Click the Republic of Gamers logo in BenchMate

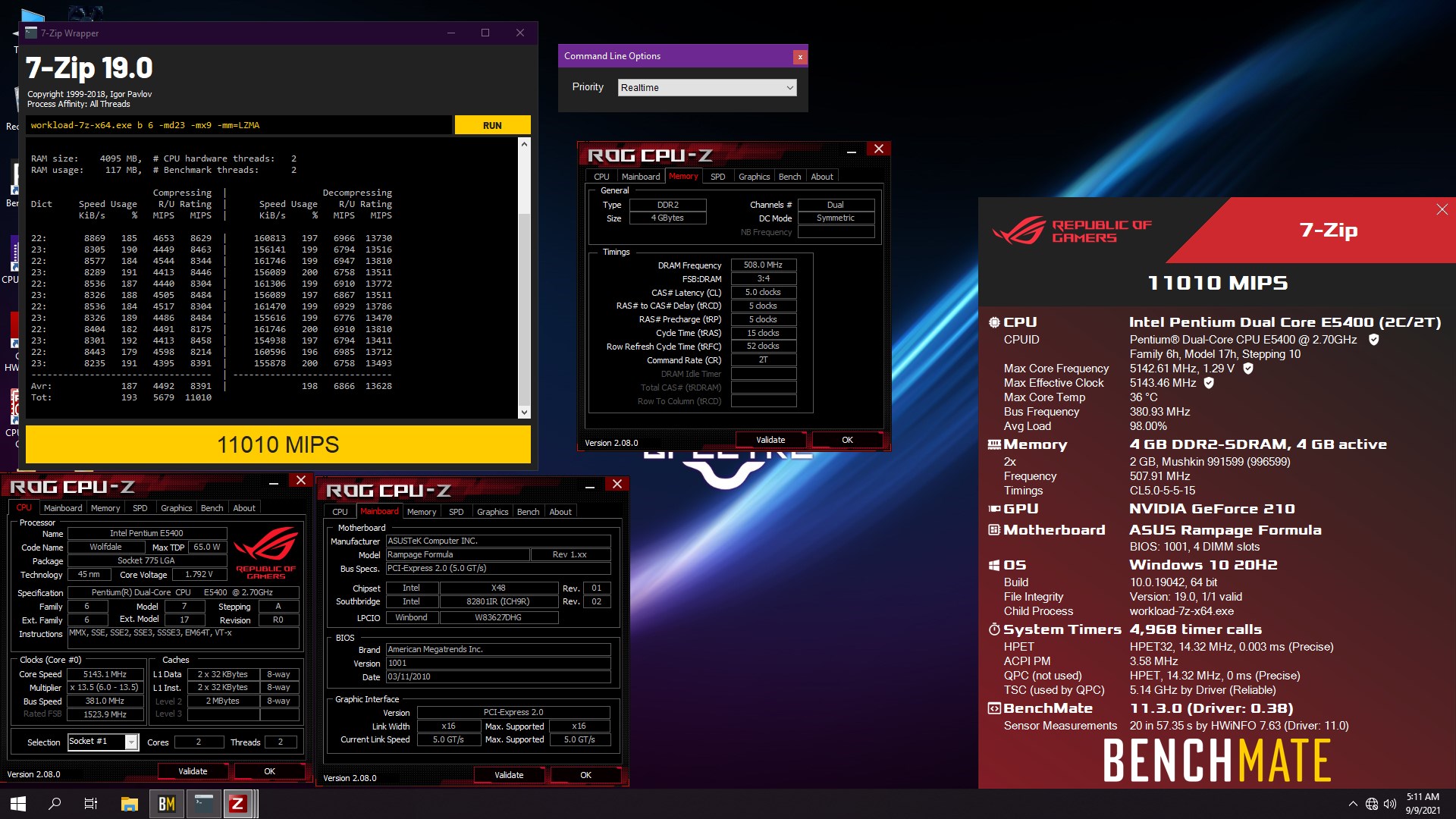click(1072, 231)
